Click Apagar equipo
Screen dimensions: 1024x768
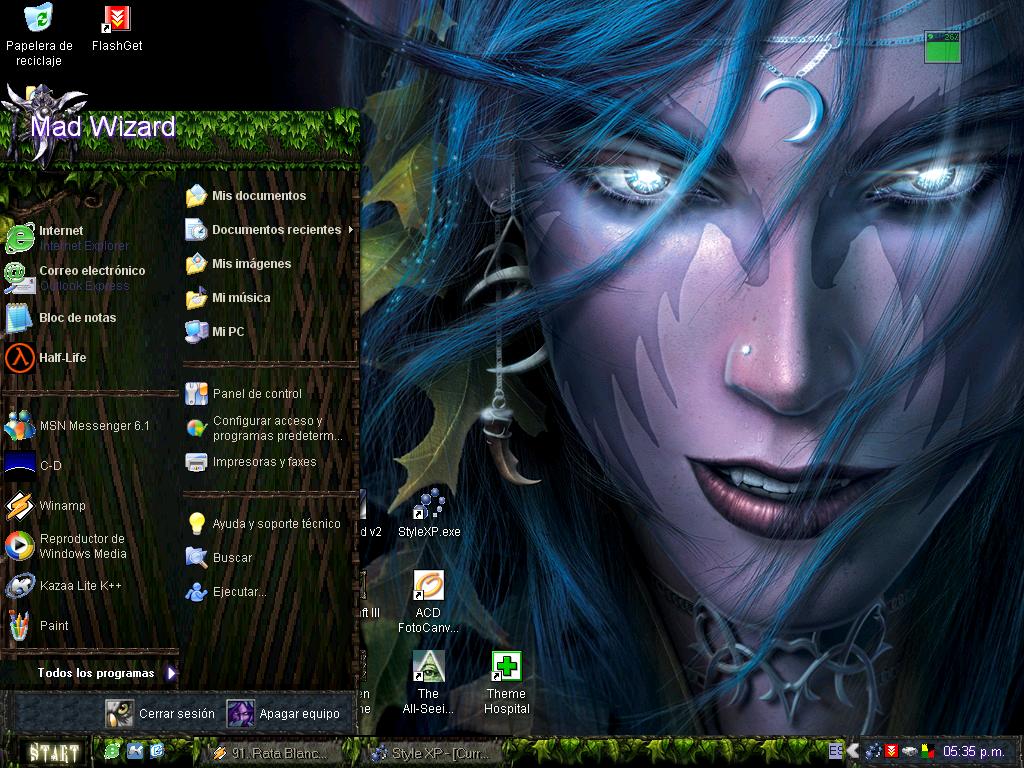click(283, 714)
